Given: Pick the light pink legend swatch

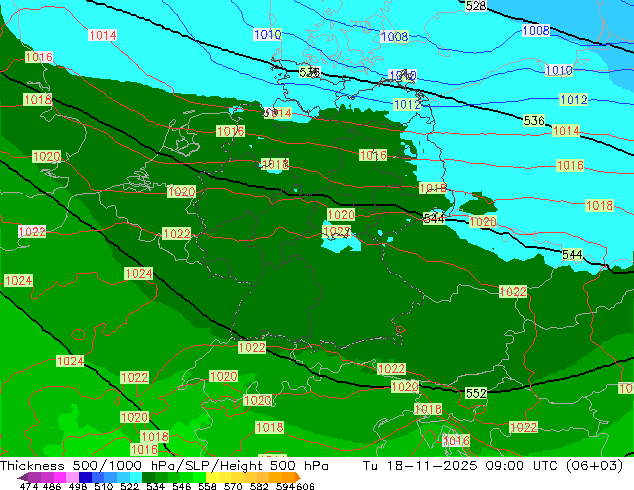Looking at the screenshot, I should point(72,477).
